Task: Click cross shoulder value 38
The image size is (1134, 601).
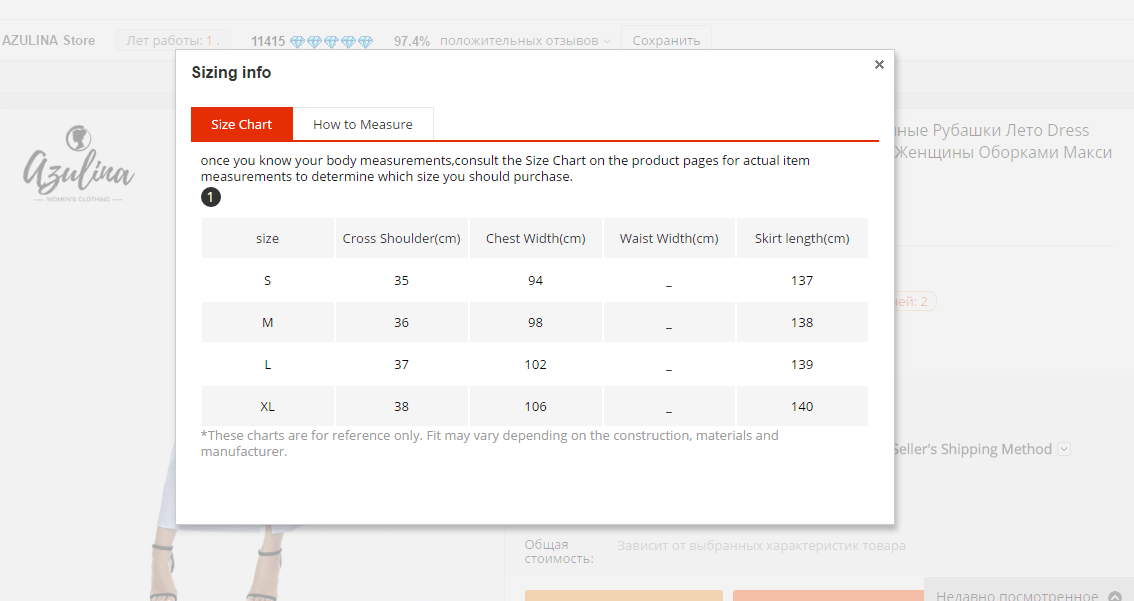Action: tap(401, 406)
